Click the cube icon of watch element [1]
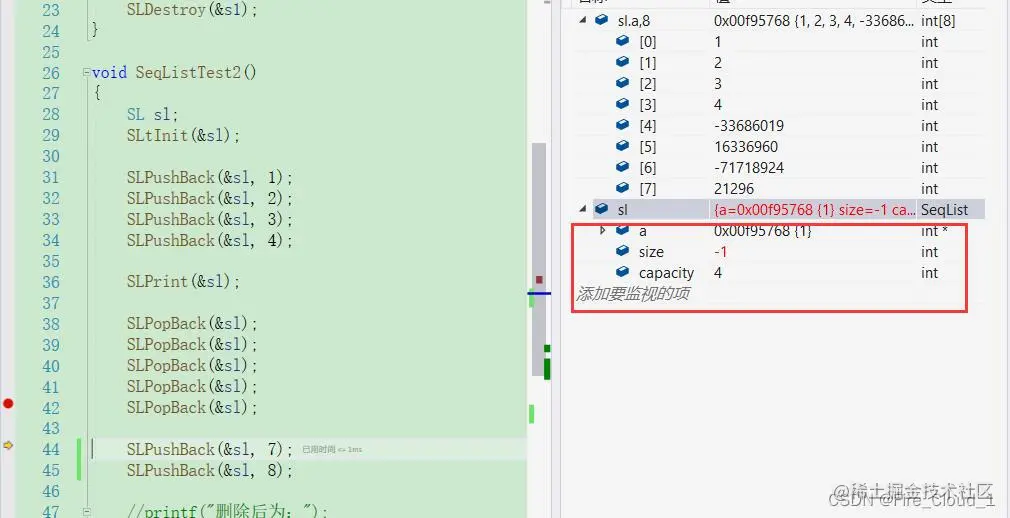This screenshot has width=1010, height=518. click(x=622, y=62)
